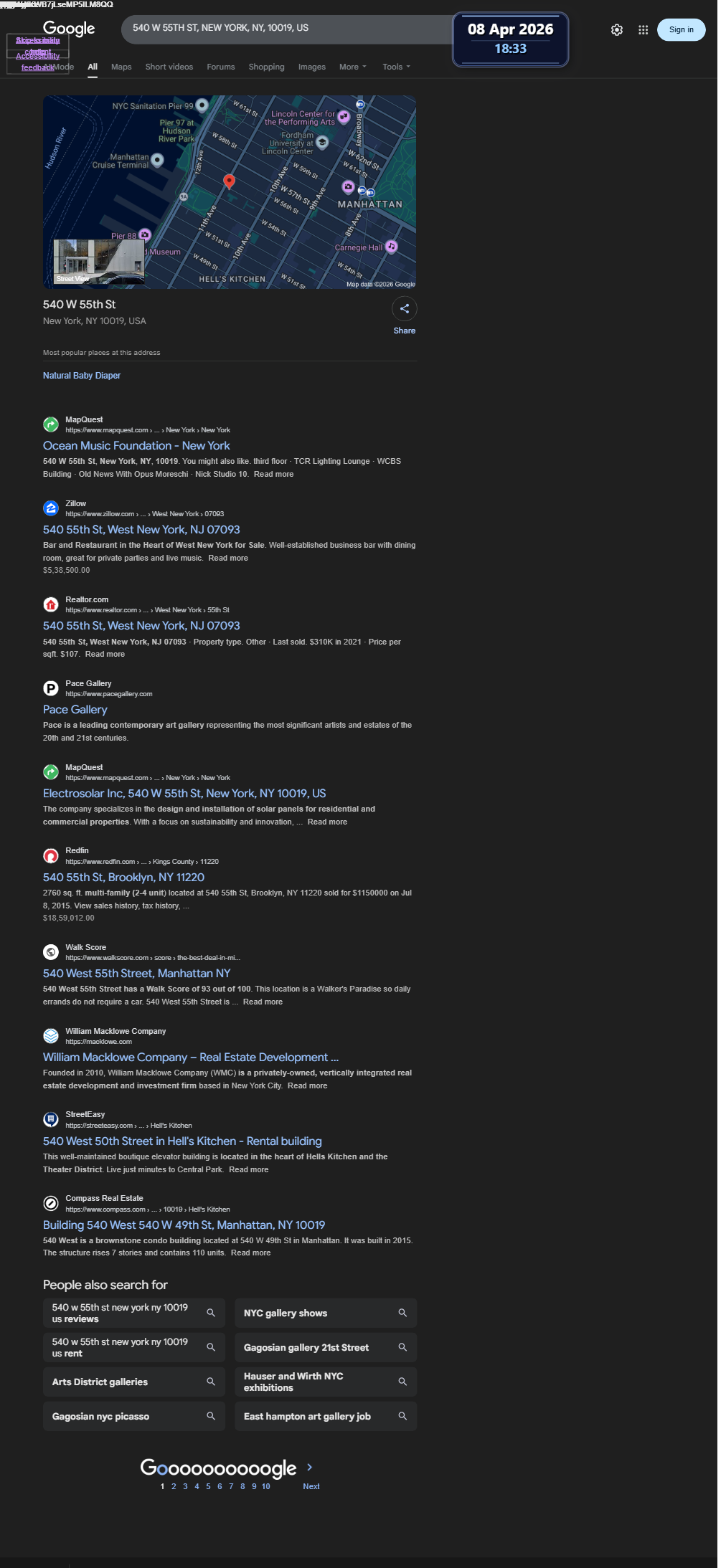Switch to the Images tab
The height and width of the screenshot is (1568, 726).
click(312, 67)
